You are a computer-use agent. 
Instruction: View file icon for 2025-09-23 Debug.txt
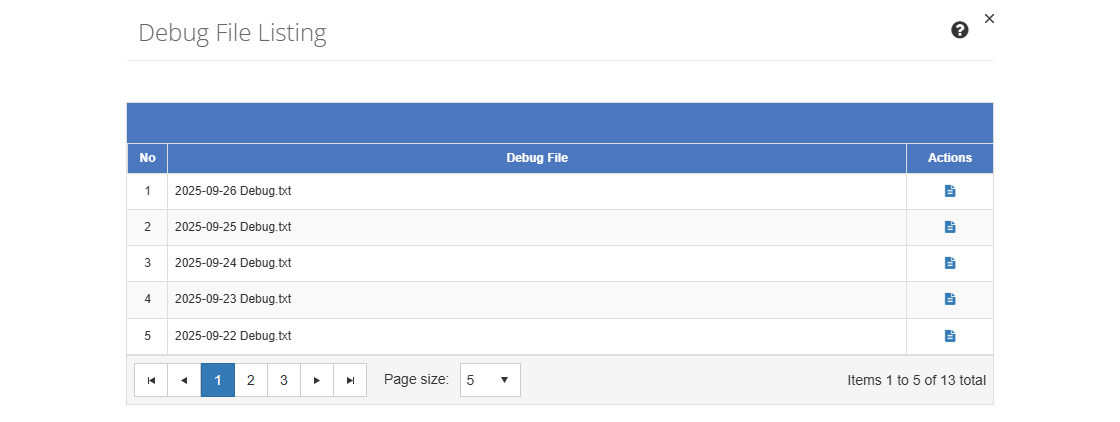point(950,298)
